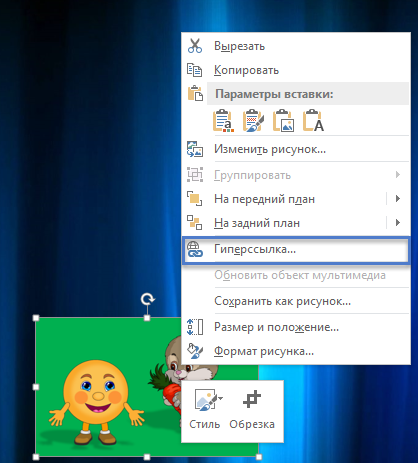Click the hyperlink globe chain icon

pos(195,249)
